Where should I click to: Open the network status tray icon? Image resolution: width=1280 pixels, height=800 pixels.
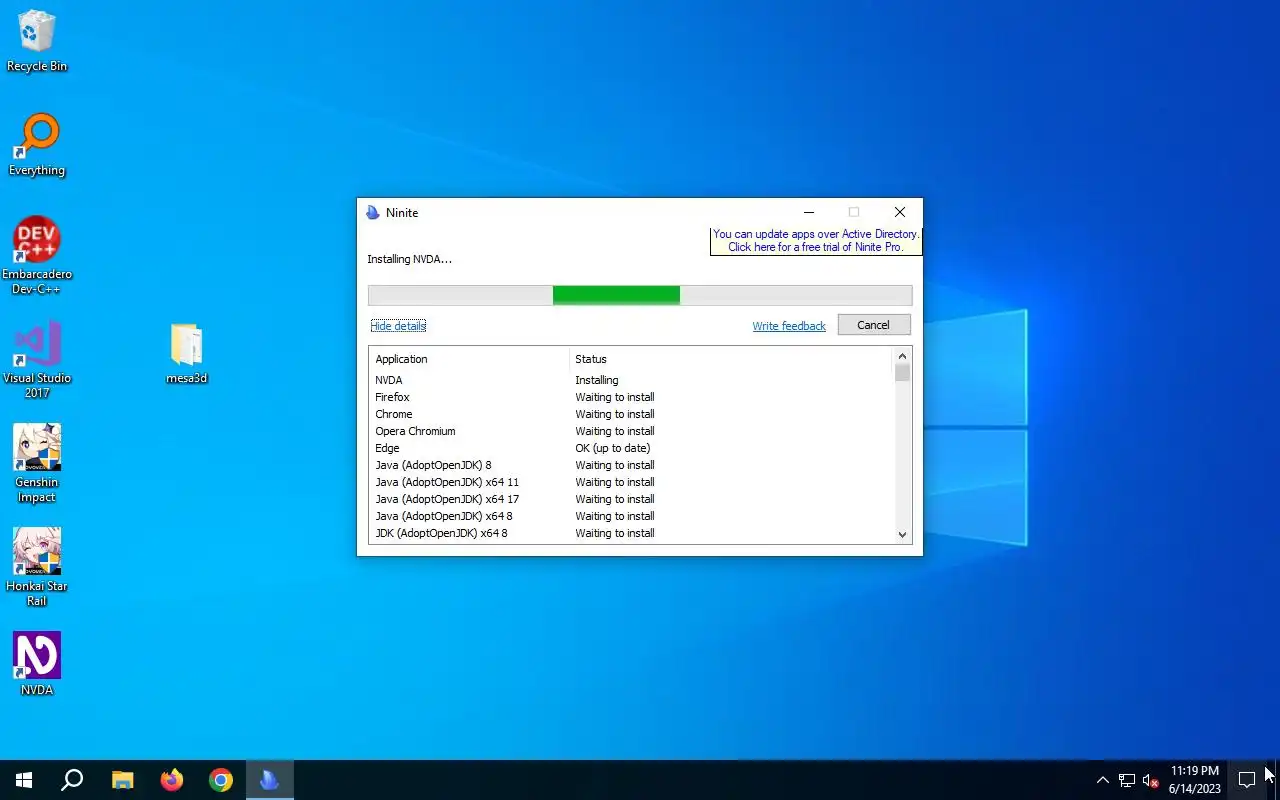click(1127, 780)
